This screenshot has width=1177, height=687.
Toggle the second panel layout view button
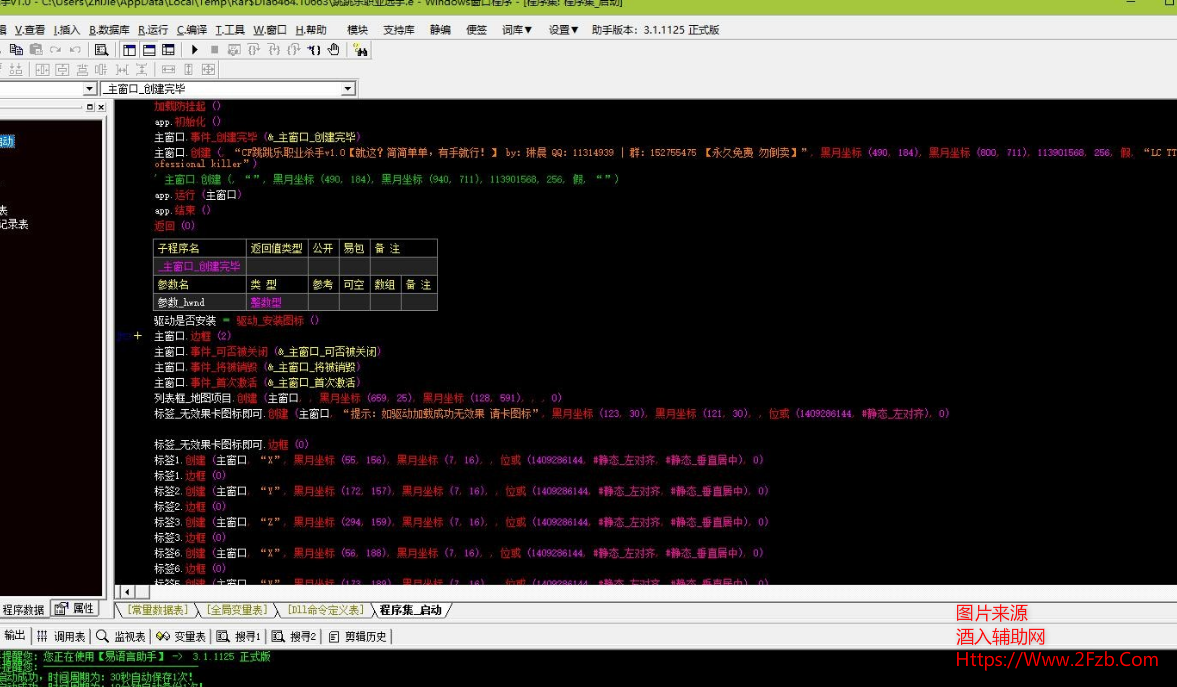pos(149,49)
